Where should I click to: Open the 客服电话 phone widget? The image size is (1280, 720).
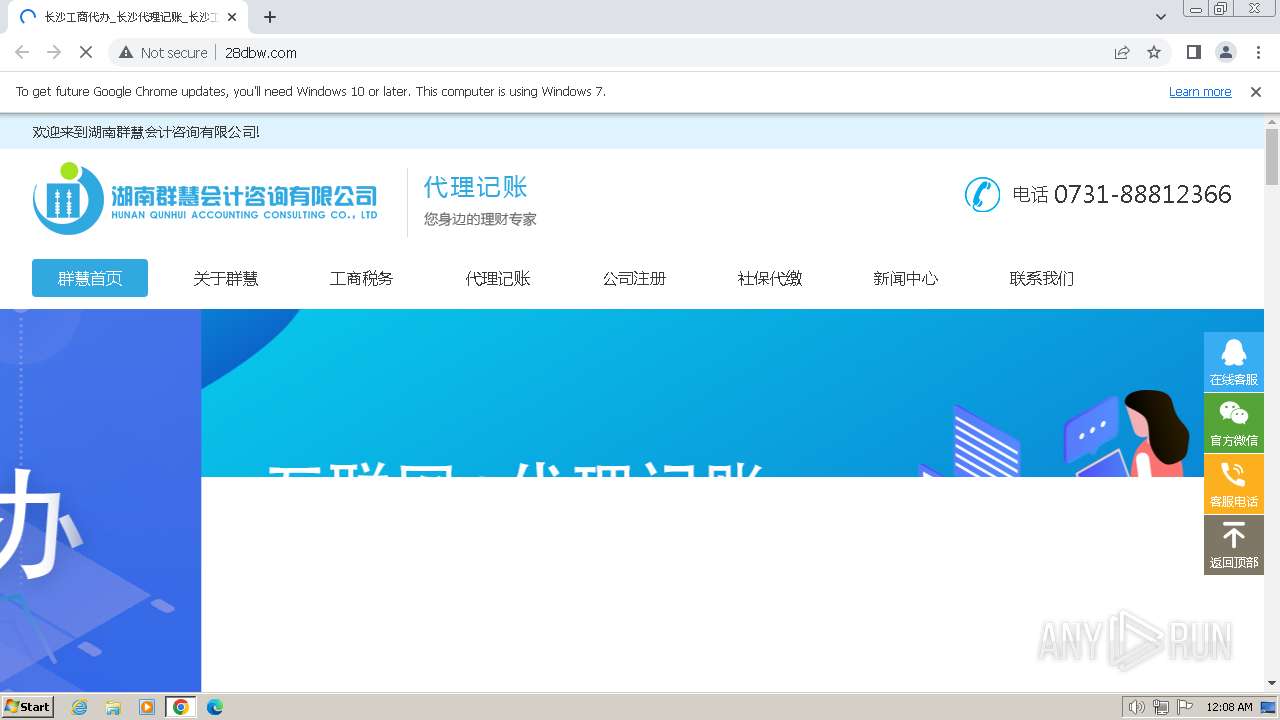point(1234,484)
